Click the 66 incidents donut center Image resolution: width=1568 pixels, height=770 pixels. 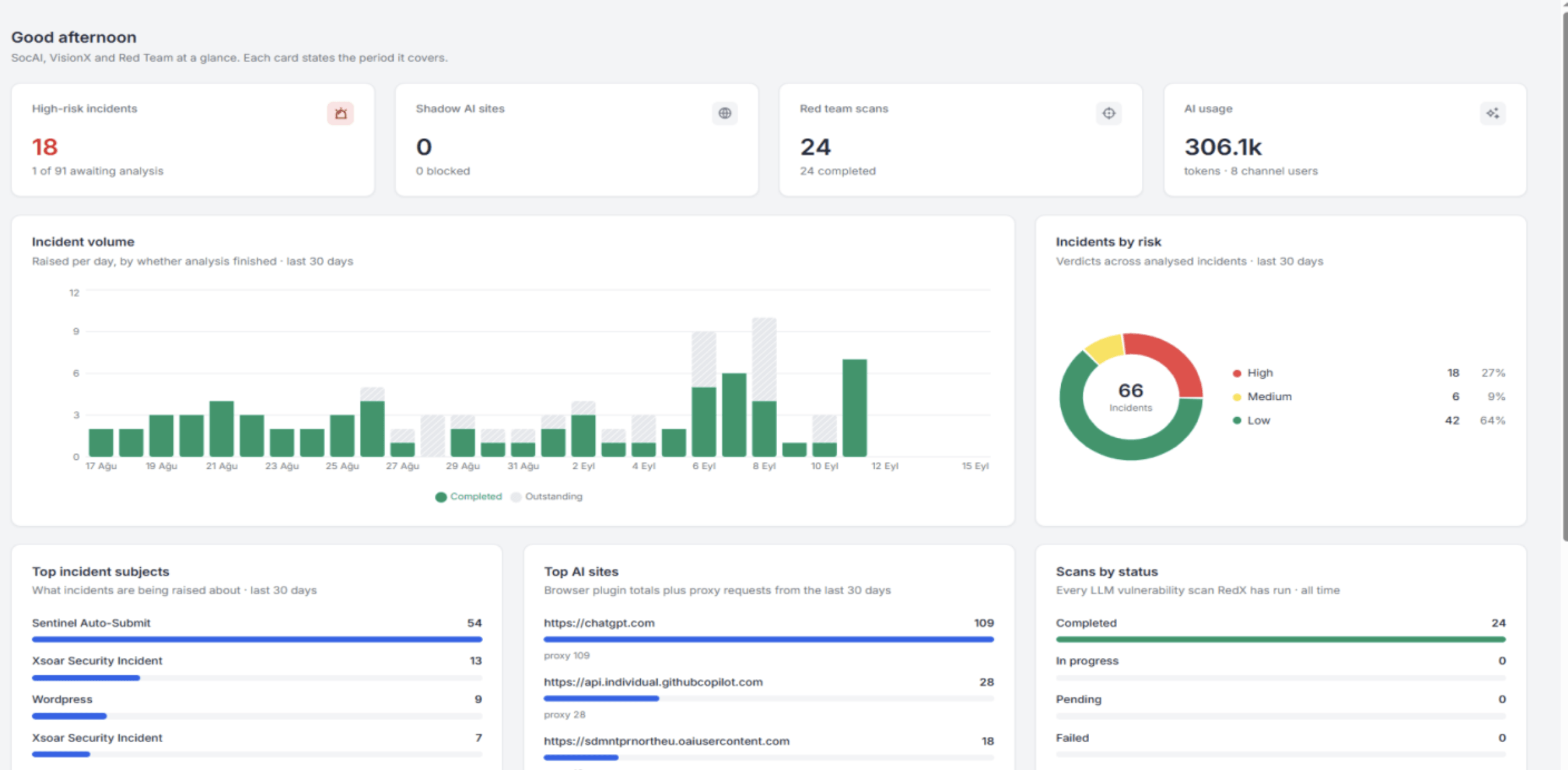[x=1131, y=397]
